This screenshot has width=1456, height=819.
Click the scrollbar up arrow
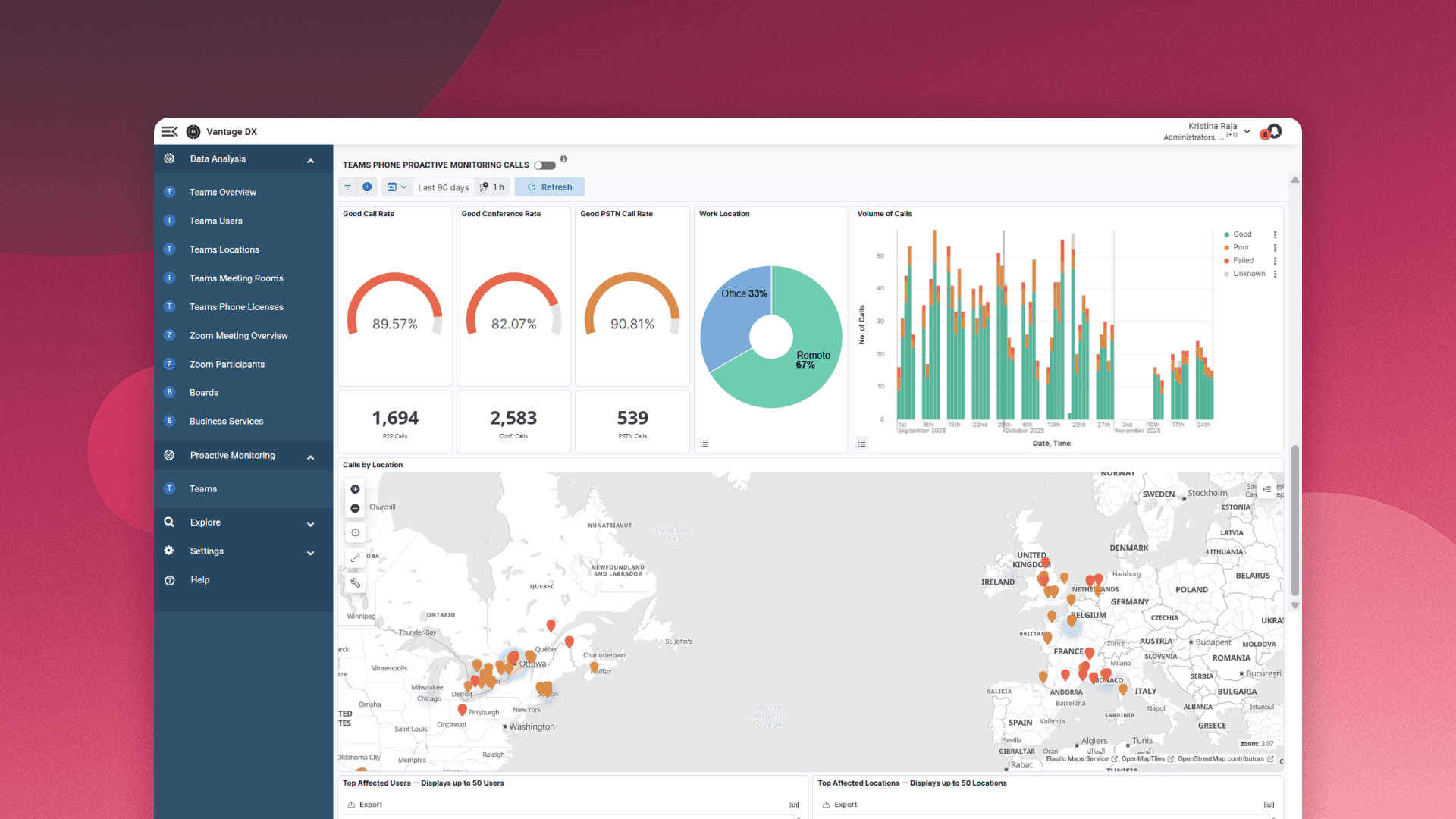(x=1295, y=180)
